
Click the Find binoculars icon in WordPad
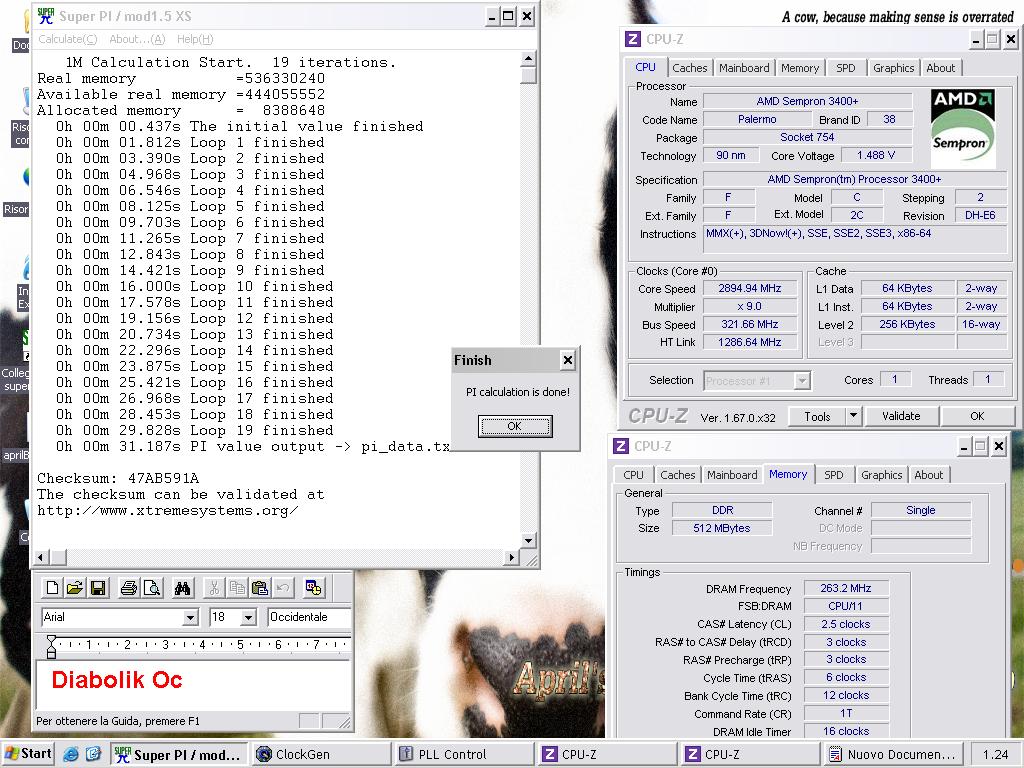pyautogui.click(x=182, y=588)
